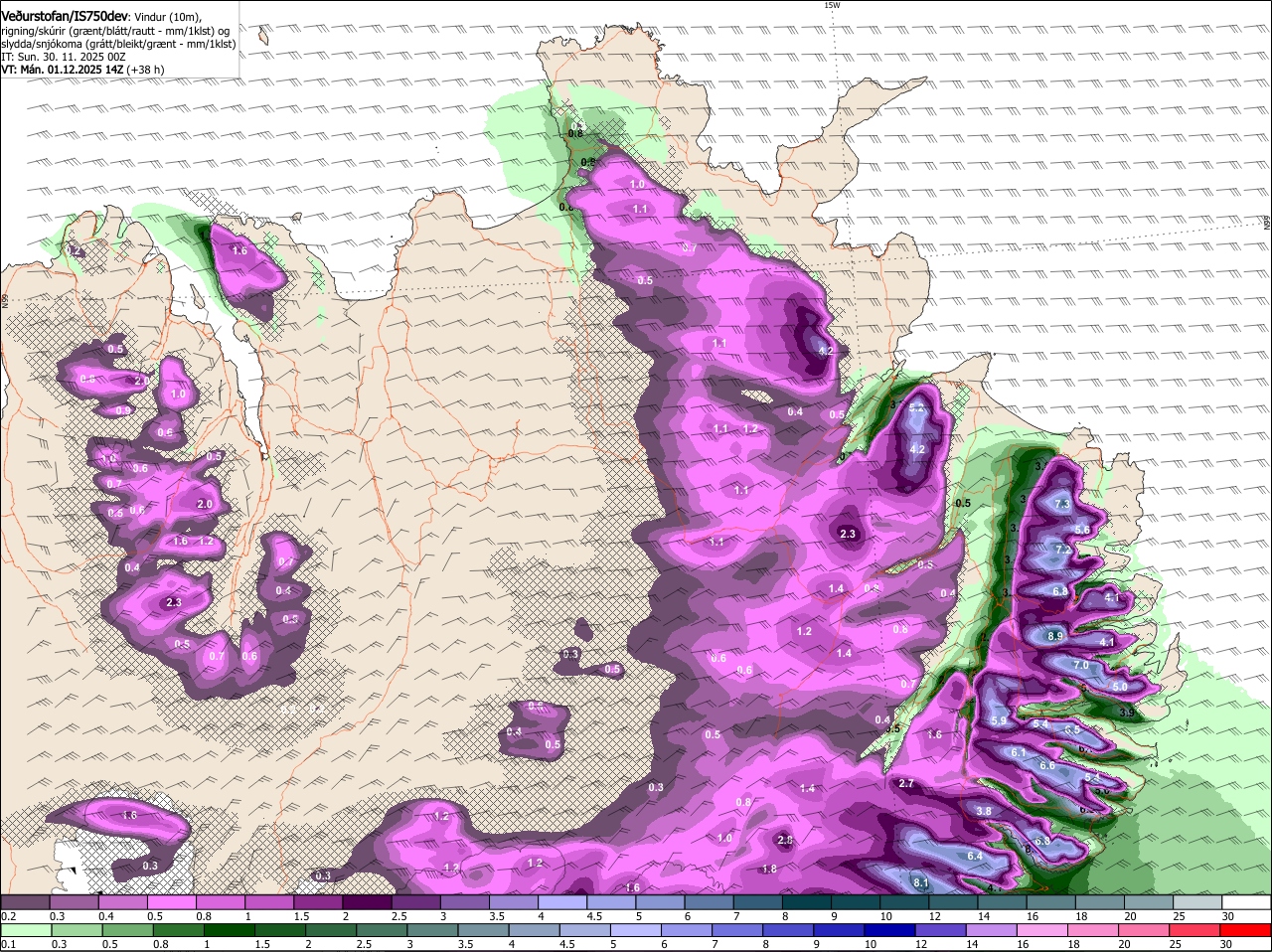
Task: Select the 'IT: Sun. 30. 11. 2025 00Z' line
Action: (x=64, y=57)
